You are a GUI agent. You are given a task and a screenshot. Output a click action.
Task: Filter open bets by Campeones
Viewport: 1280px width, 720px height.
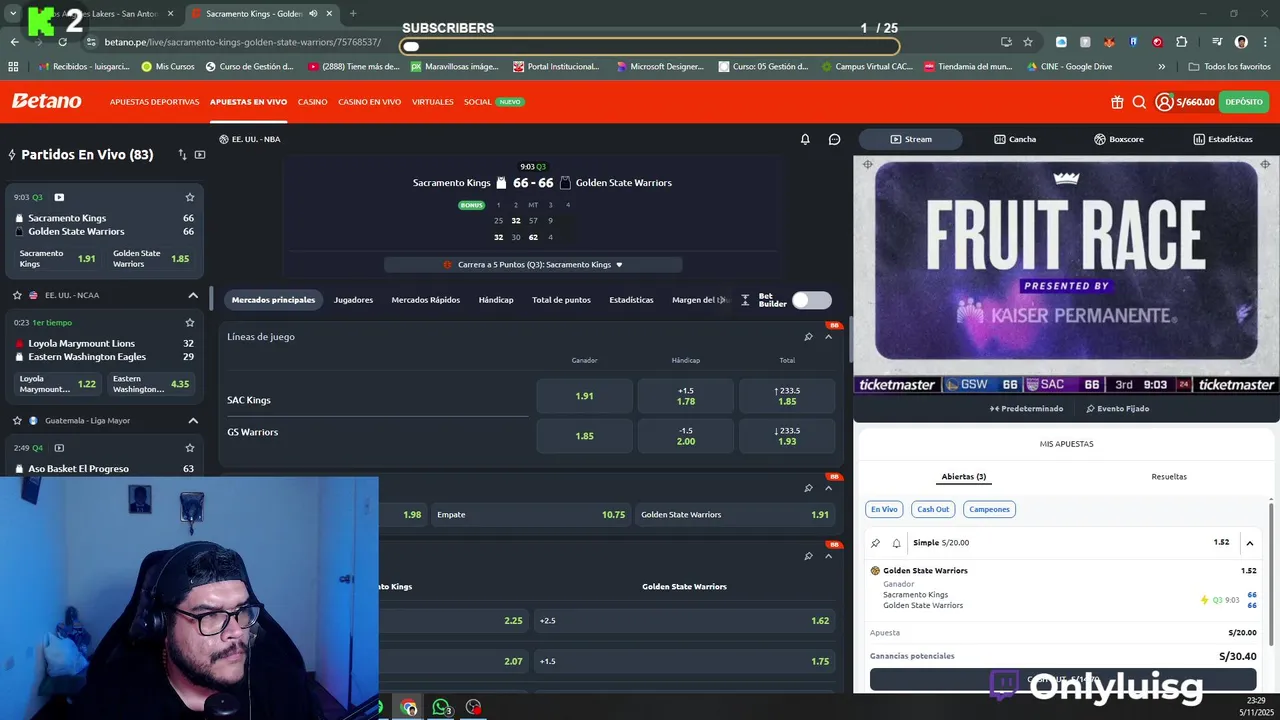(989, 509)
